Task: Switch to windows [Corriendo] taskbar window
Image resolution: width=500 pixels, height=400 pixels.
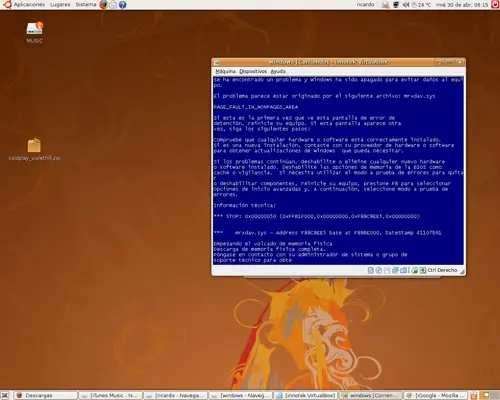Action: [x=370, y=395]
